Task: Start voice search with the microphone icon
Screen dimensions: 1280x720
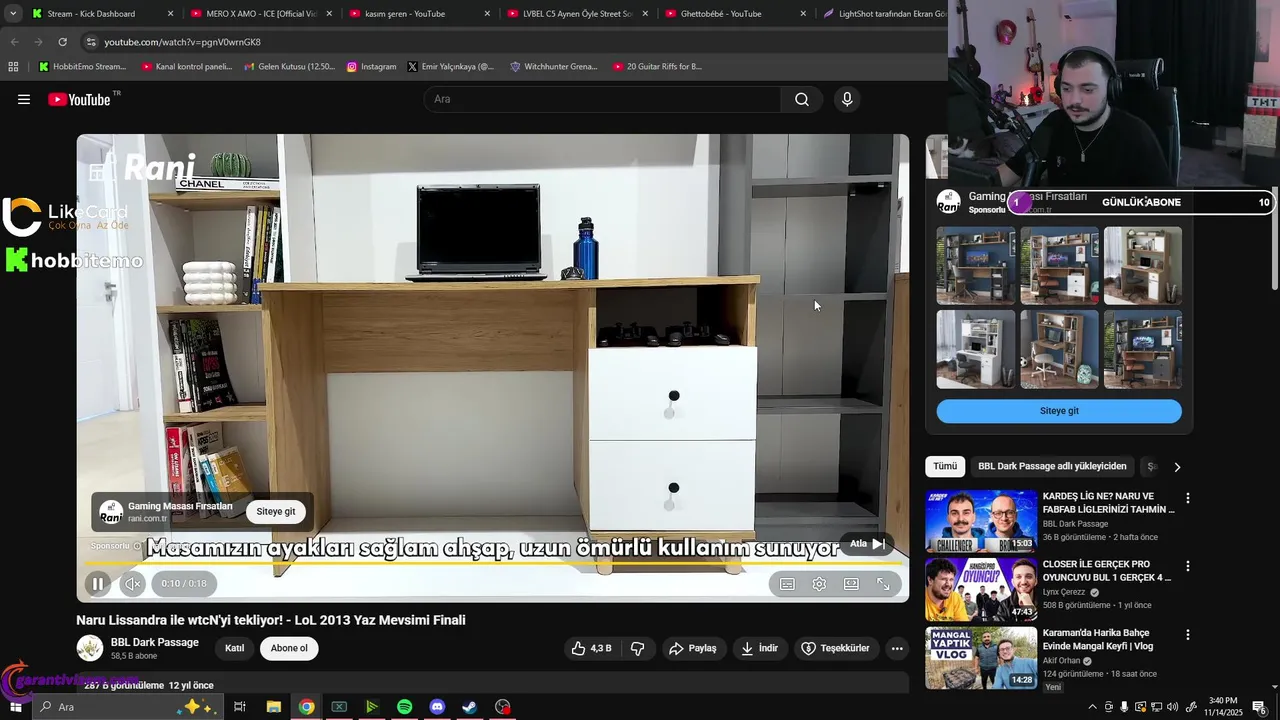Action: click(x=847, y=99)
